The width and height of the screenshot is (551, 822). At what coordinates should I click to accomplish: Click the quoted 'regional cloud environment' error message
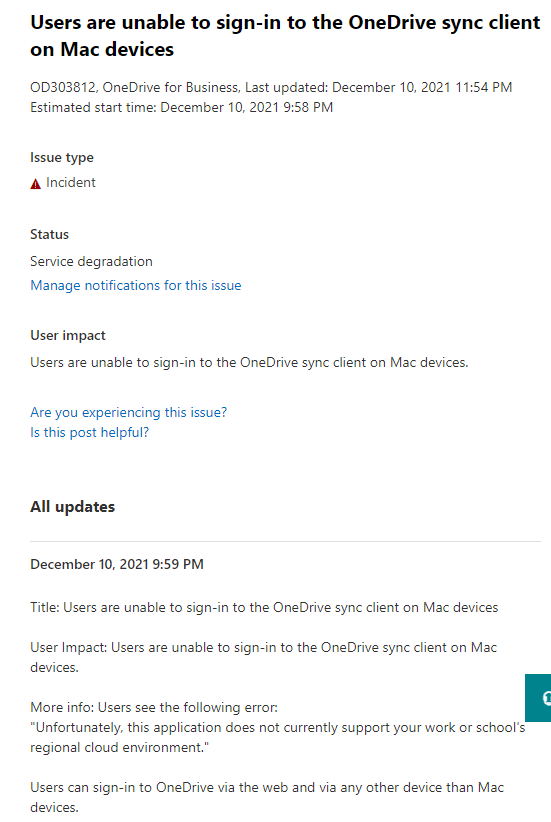[x=277, y=737]
